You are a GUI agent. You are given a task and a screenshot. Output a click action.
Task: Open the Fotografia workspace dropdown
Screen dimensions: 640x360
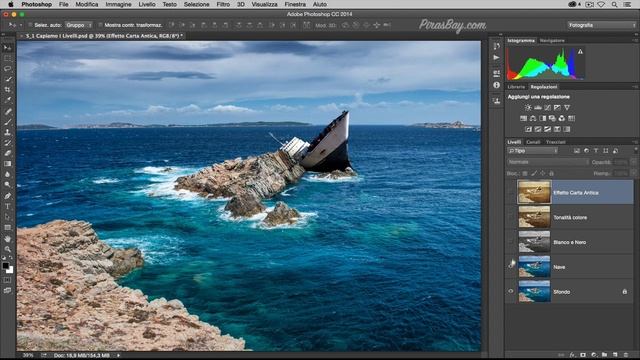[x=601, y=25]
